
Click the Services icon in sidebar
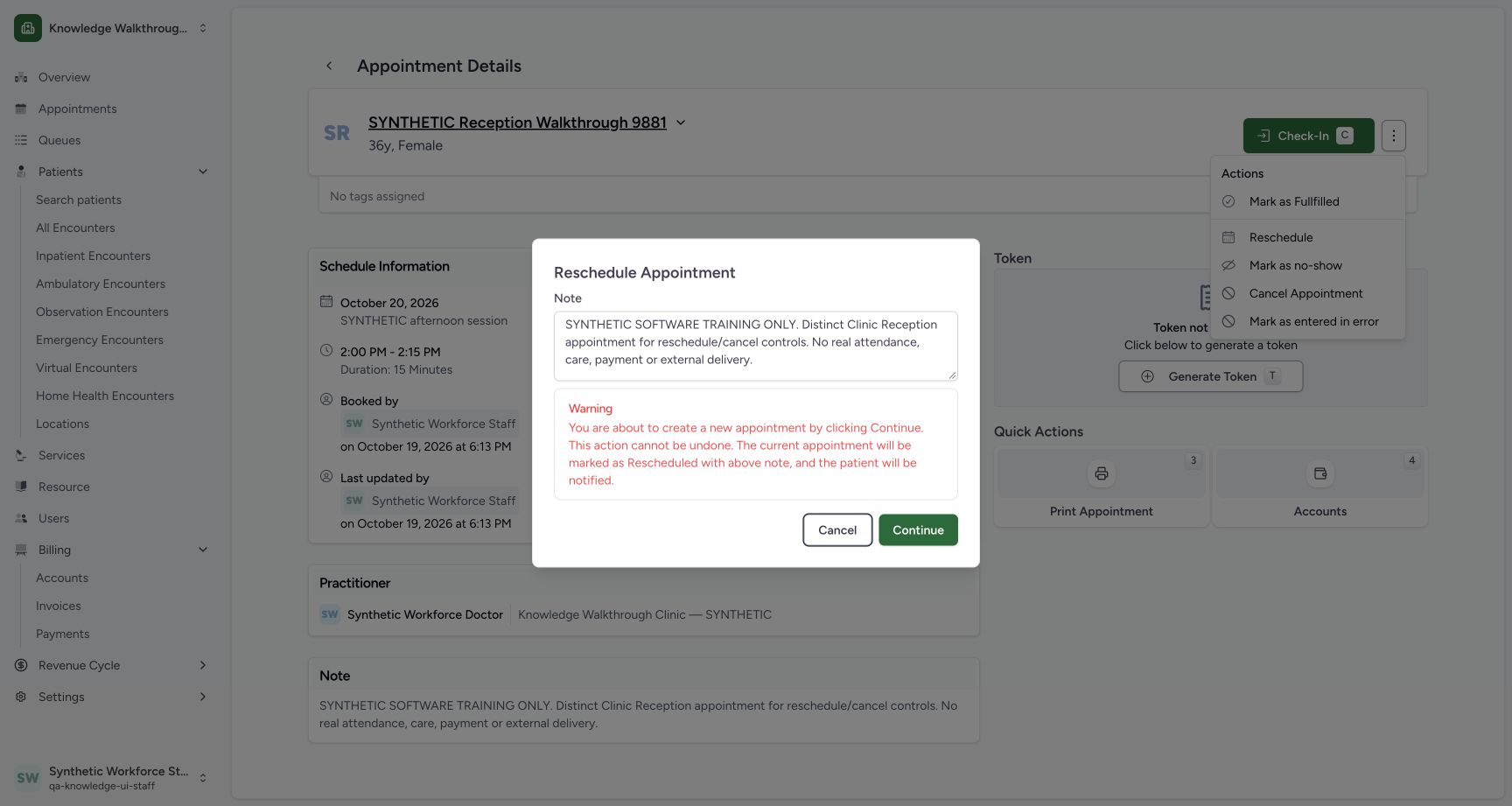pos(21,455)
